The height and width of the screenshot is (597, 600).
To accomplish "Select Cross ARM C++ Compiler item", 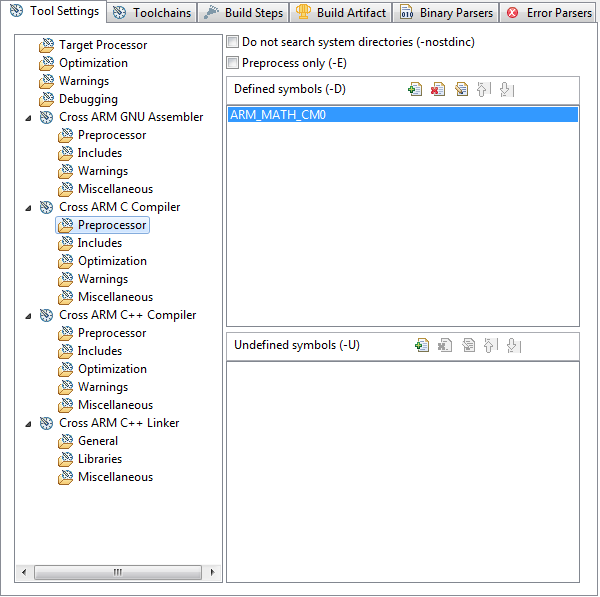I will click(118, 315).
